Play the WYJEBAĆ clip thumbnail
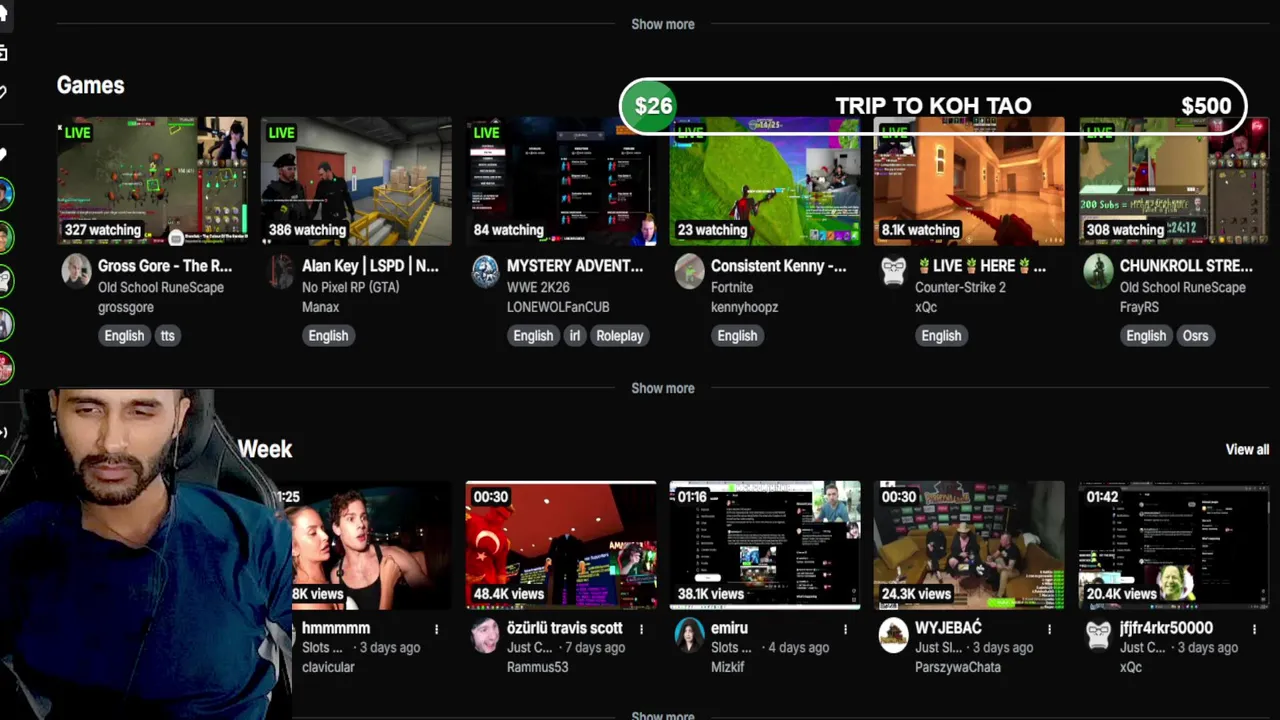 (x=969, y=545)
